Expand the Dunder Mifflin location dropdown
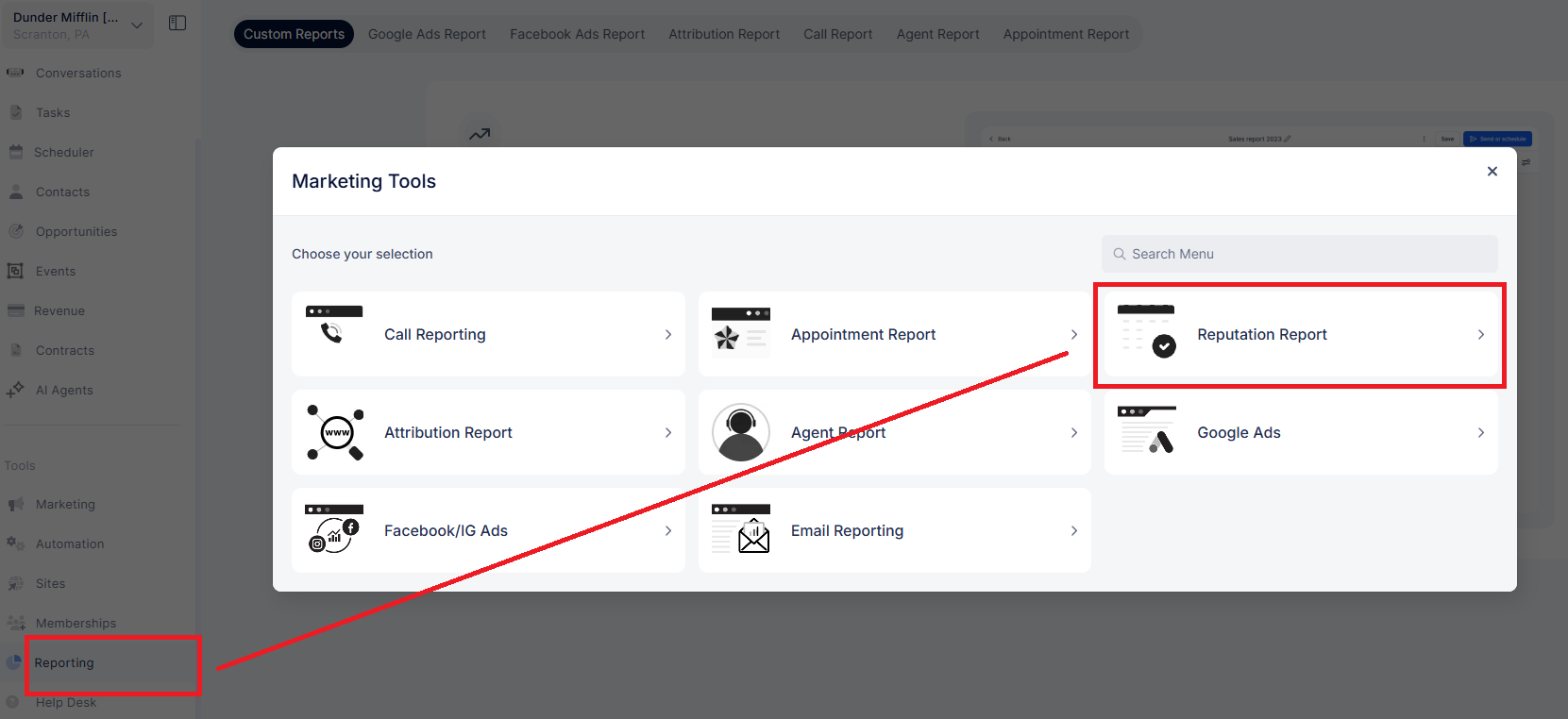This screenshot has height=719, width=1568. coord(137,25)
